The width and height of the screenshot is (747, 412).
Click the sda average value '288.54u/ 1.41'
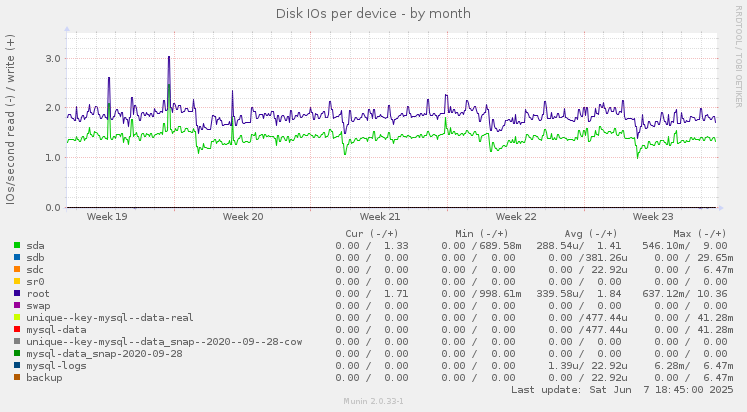(579, 246)
